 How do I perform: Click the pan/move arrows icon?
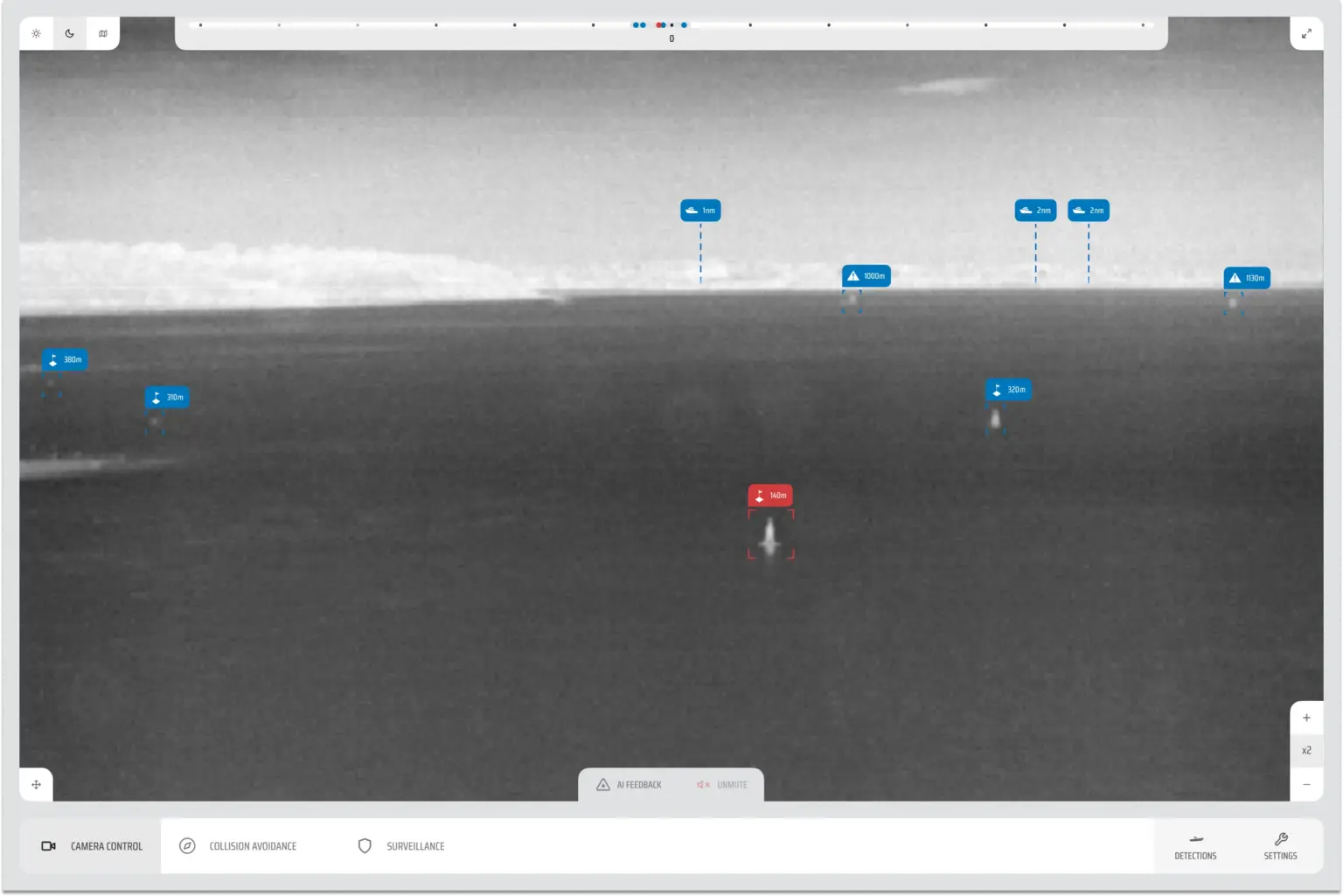click(36, 784)
